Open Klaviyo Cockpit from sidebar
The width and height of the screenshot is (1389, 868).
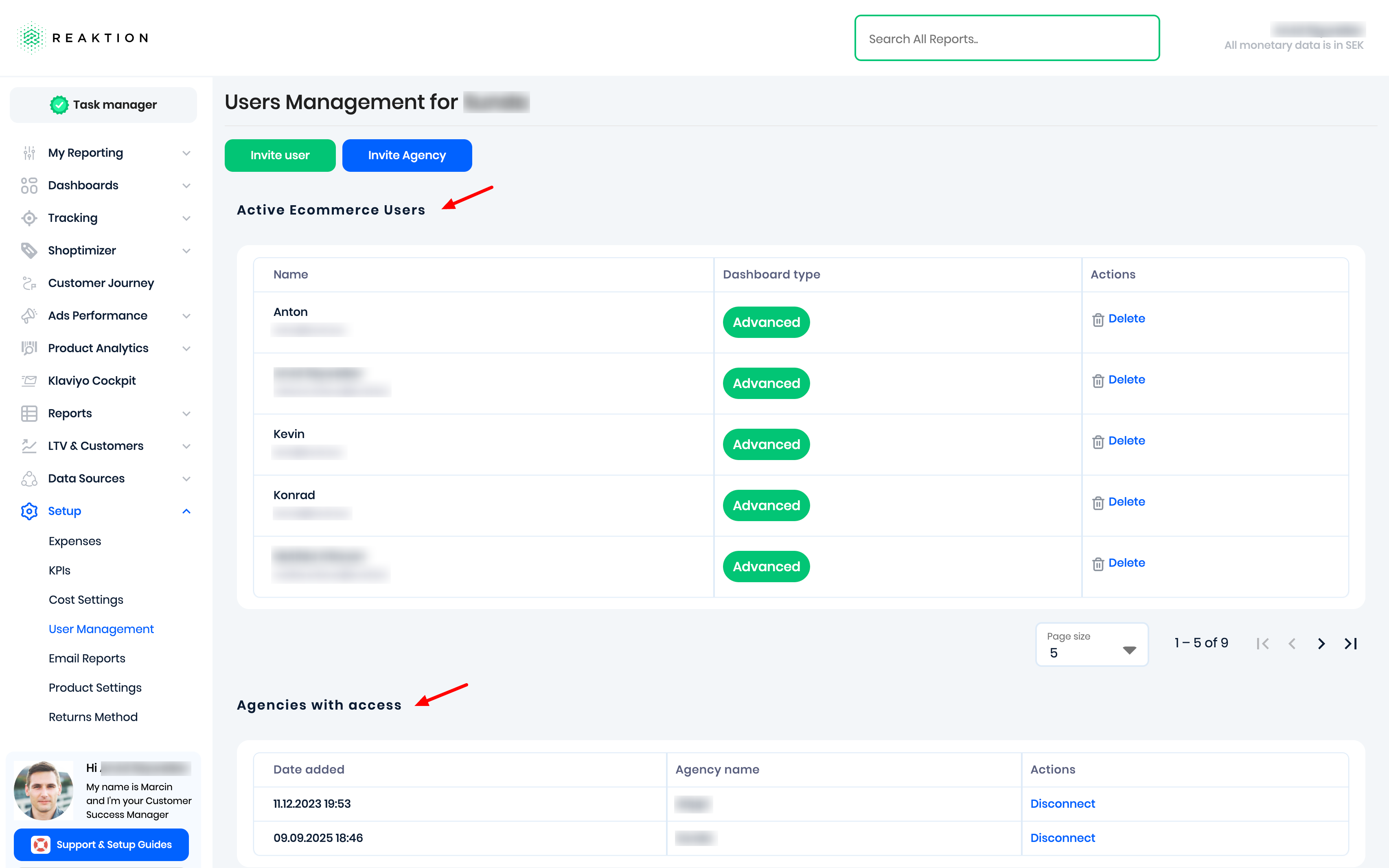tap(92, 381)
